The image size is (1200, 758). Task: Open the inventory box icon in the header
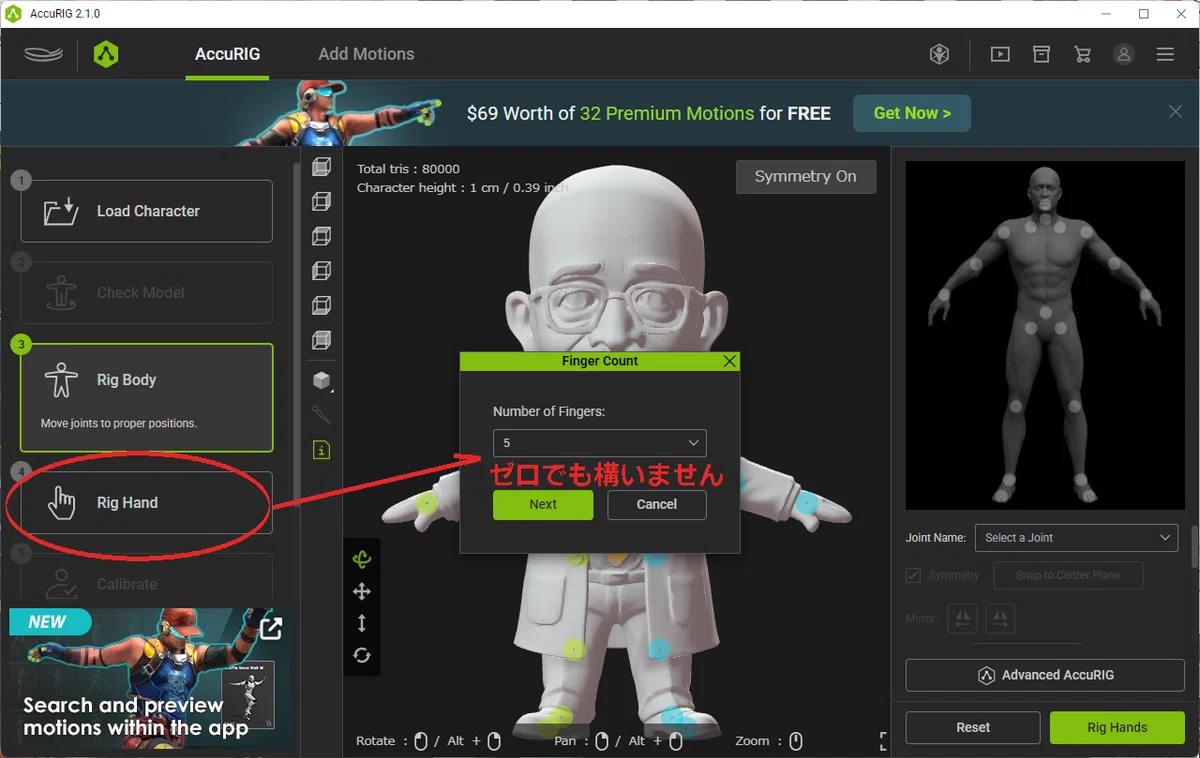1041,54
